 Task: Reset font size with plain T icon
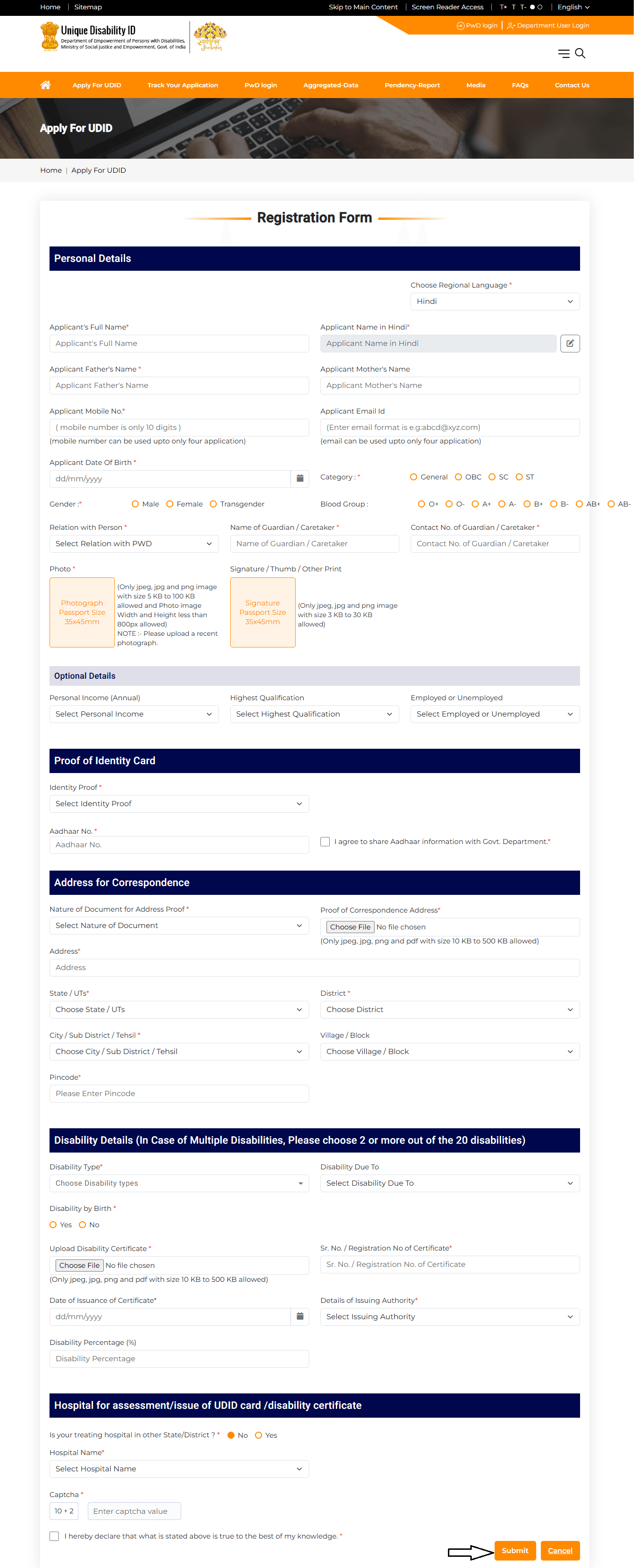click(513, 7)
